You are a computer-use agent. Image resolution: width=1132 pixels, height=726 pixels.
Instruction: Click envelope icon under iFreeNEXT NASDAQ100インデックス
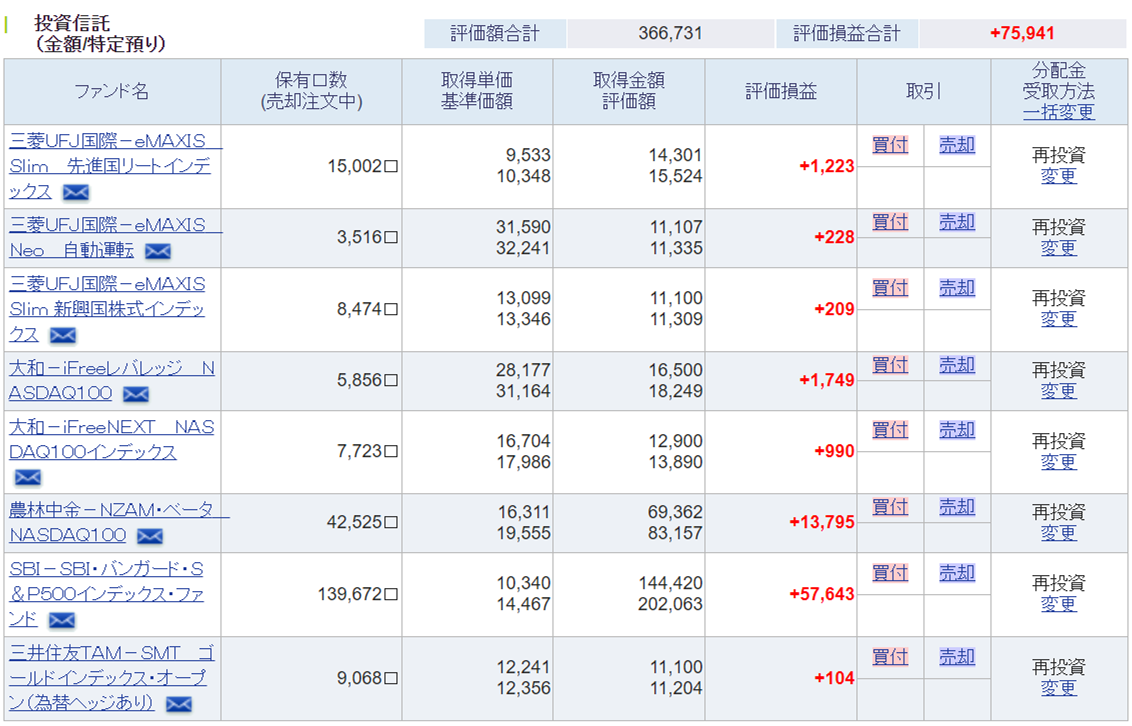28,477
